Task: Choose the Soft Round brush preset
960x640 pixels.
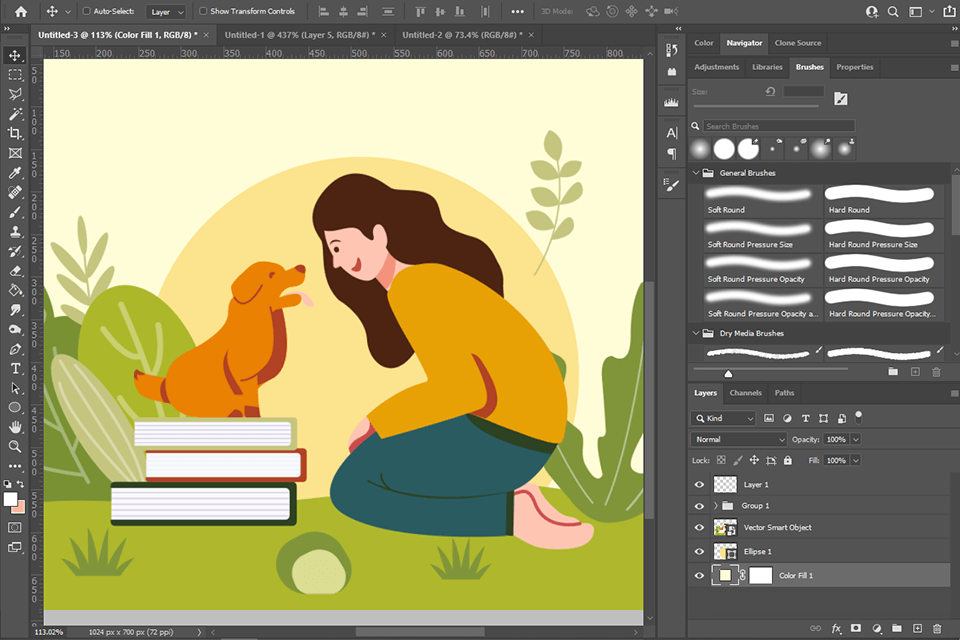Action: point(763,200)
